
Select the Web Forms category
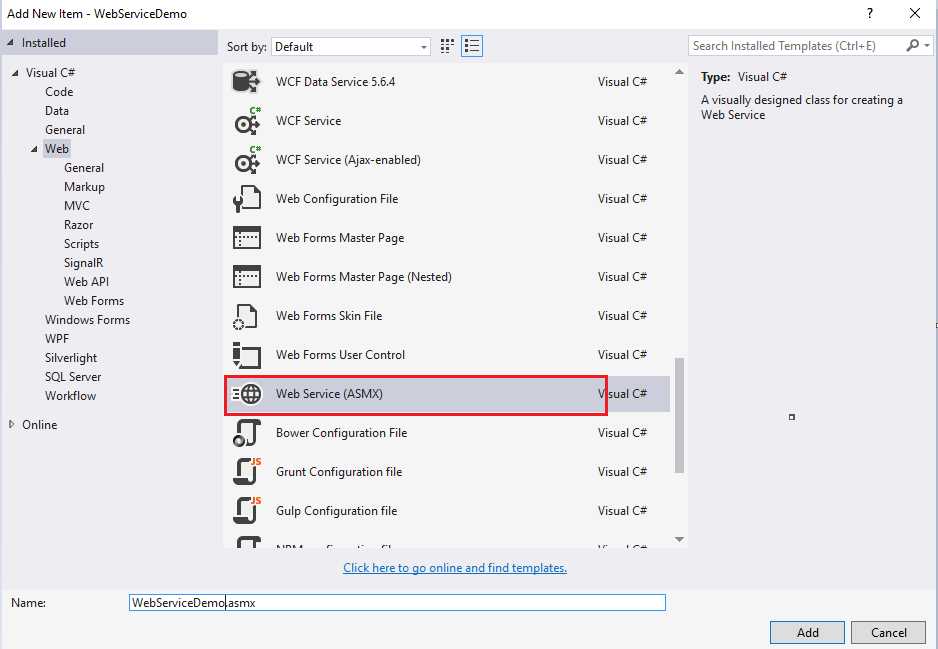pyautogui.click(x=94, y=301)
